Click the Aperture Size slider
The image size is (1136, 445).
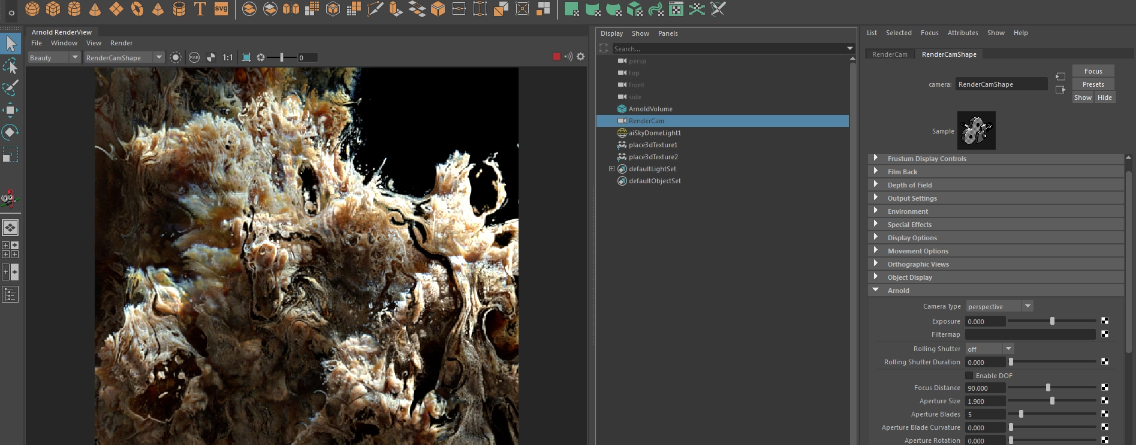(x=1052, y=401)
